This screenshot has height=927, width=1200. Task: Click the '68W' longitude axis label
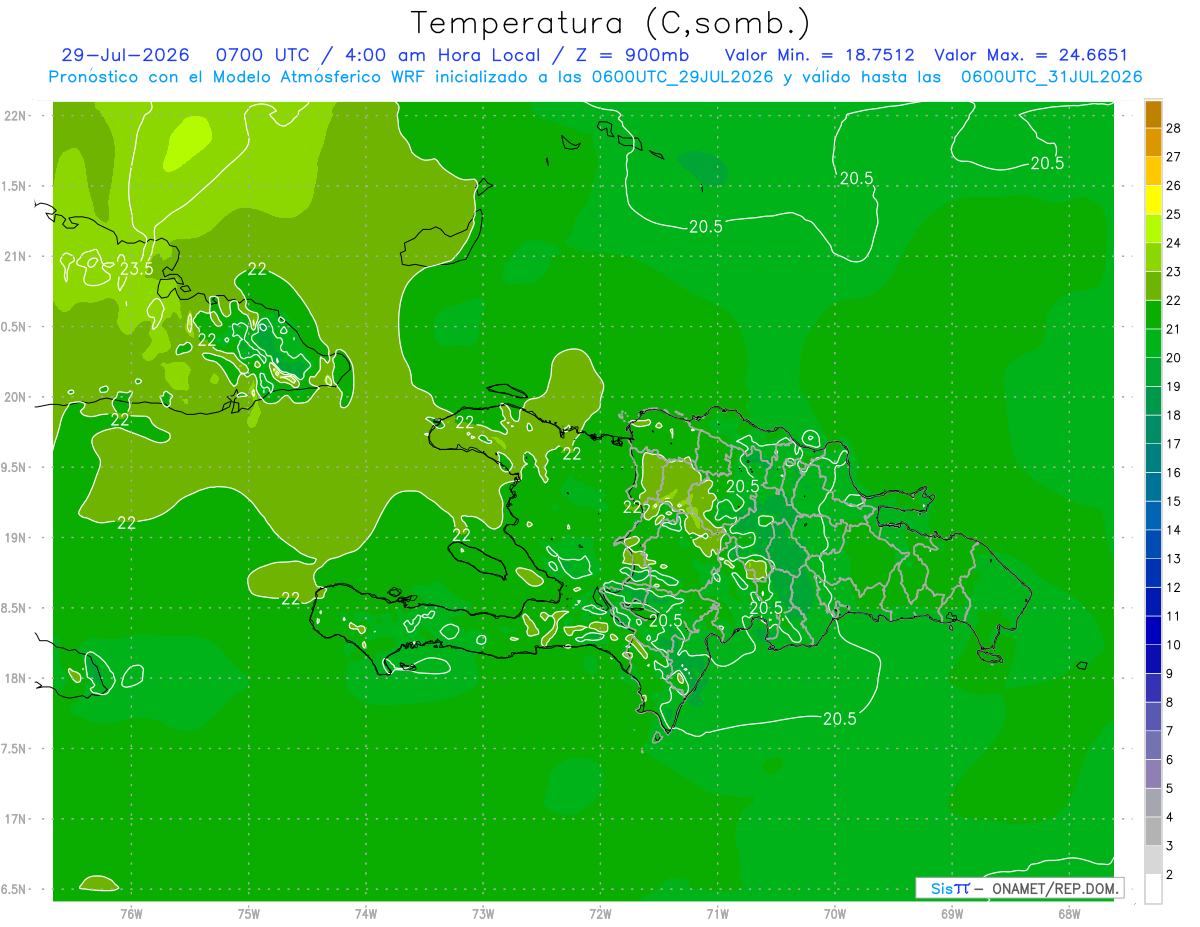[1069, 913]
